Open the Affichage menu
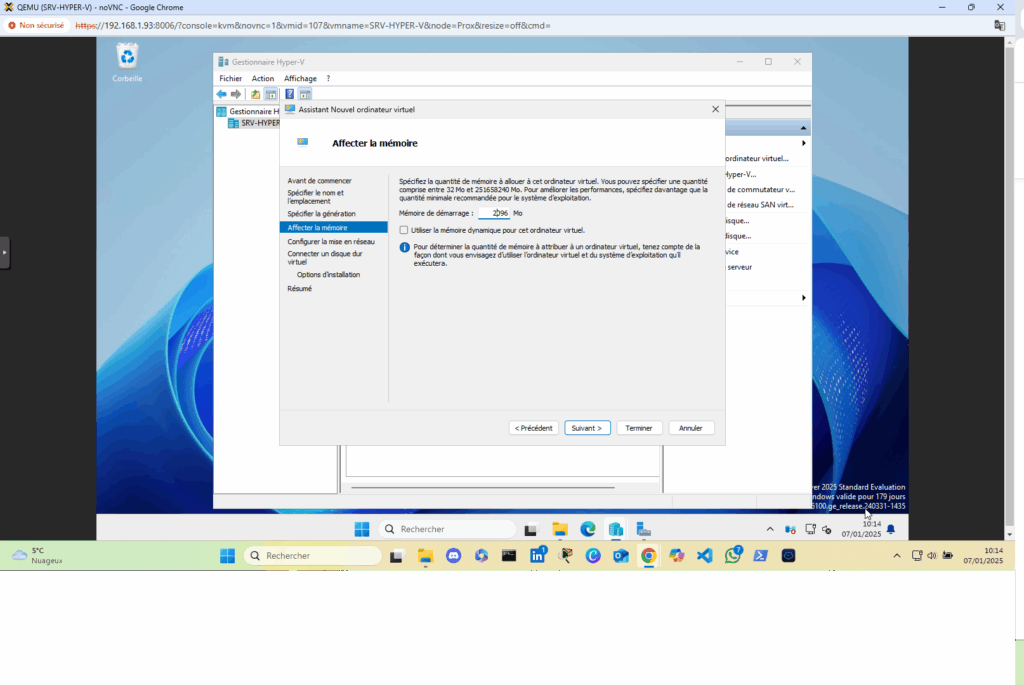The width and height of the screenshot is (1024, 685). [x=300, y=78]
